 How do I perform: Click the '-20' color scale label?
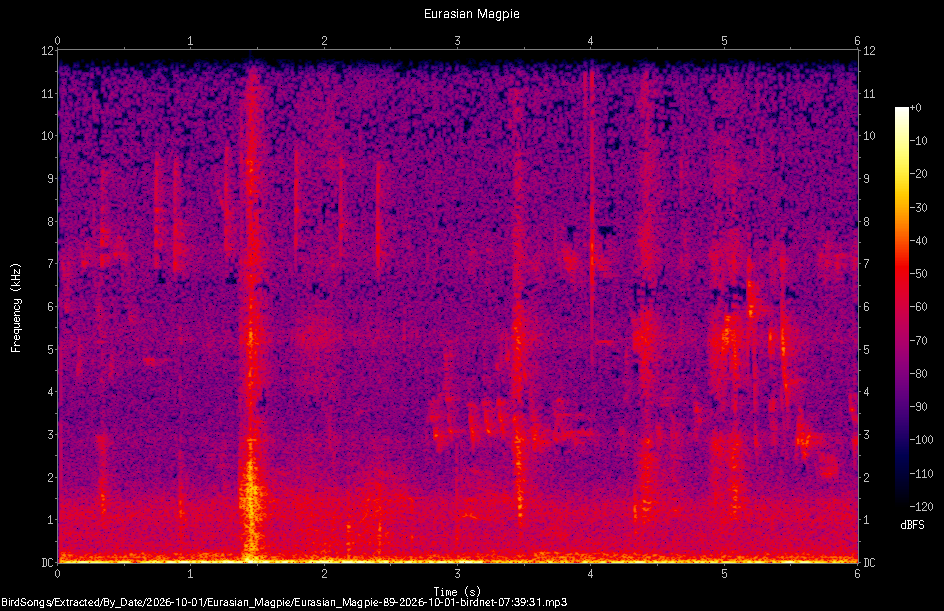tap(918, 174)
